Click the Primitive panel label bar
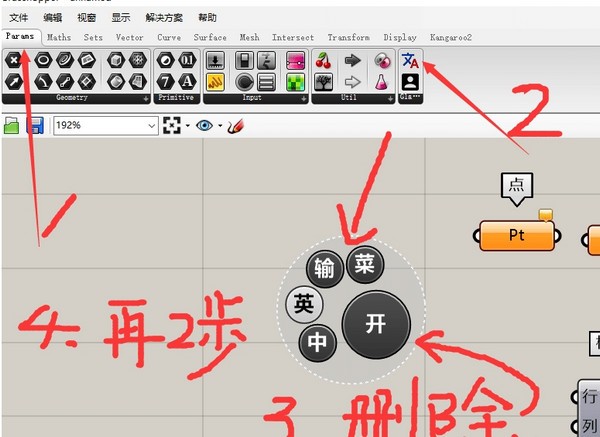The width and height of the screenshot is (600, 437). (176, 98)
